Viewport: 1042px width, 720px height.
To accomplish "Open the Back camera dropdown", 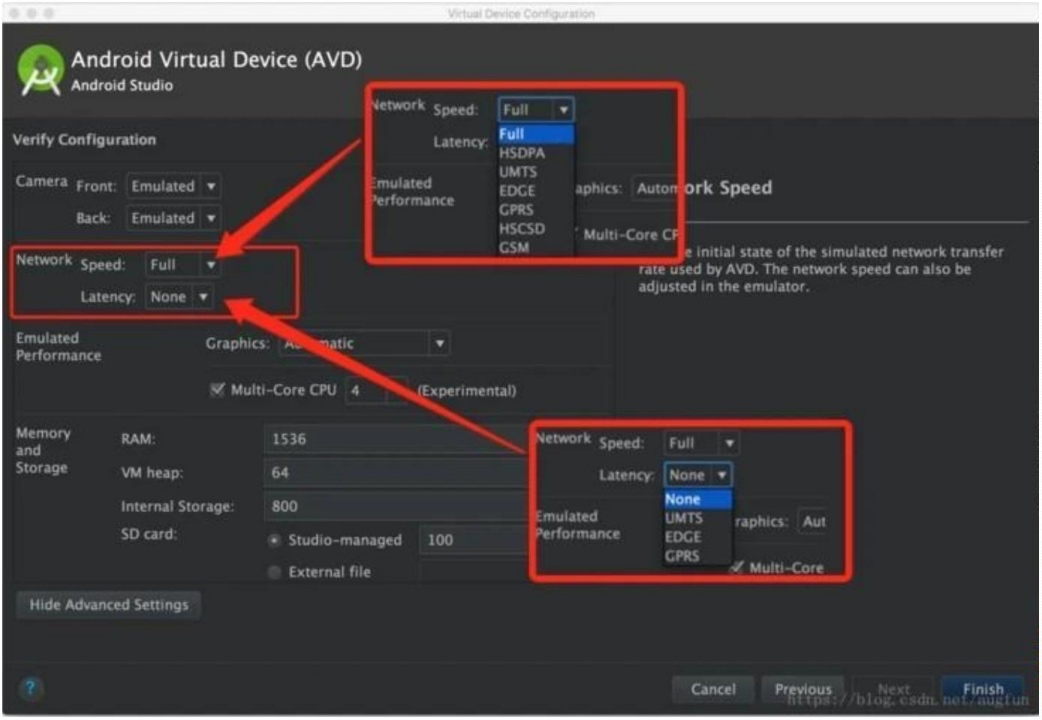I will (173, 218).
